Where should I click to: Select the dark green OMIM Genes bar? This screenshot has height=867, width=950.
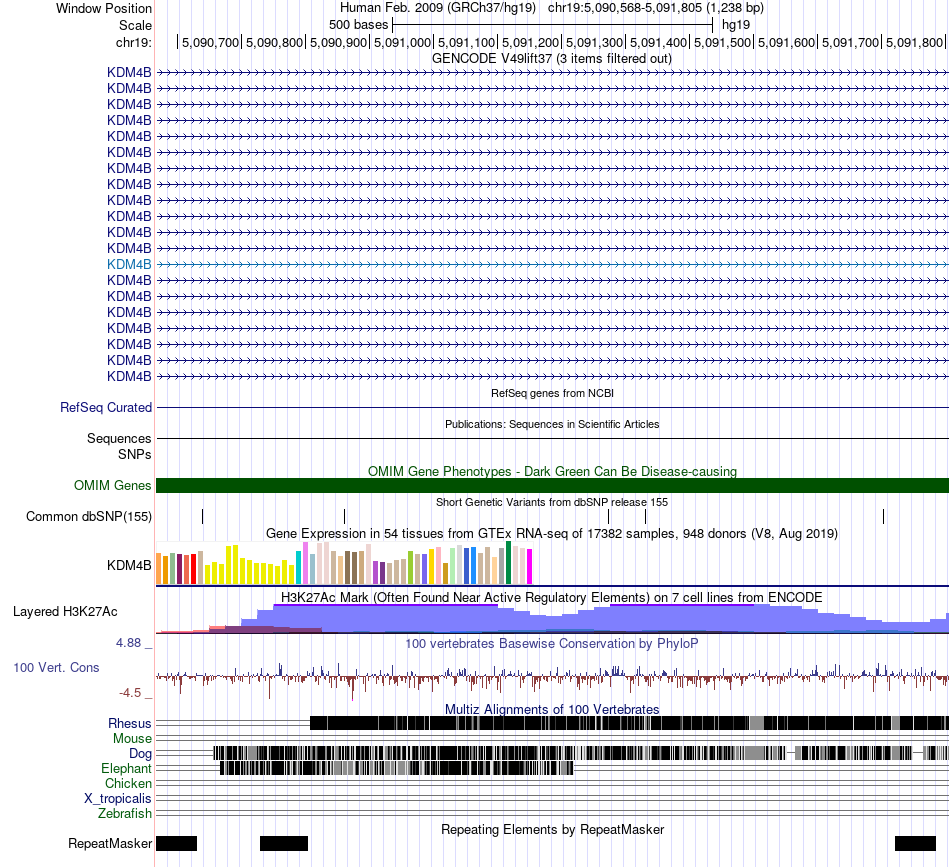(x=552, y=485)
